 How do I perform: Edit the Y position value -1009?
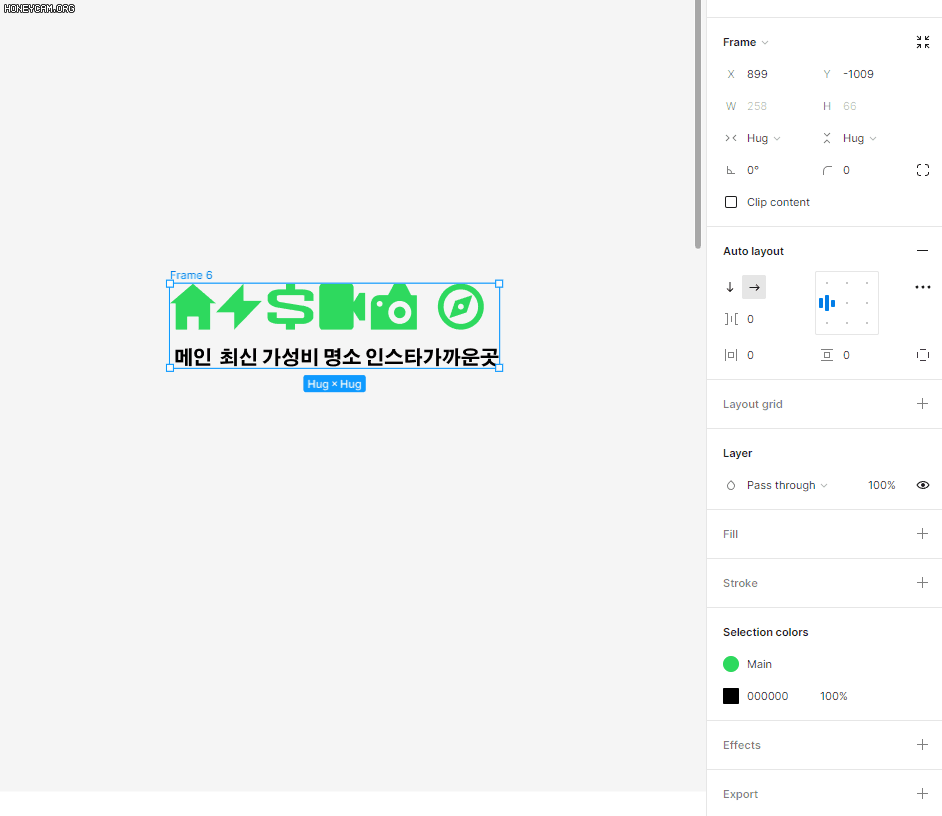point(858,74)
